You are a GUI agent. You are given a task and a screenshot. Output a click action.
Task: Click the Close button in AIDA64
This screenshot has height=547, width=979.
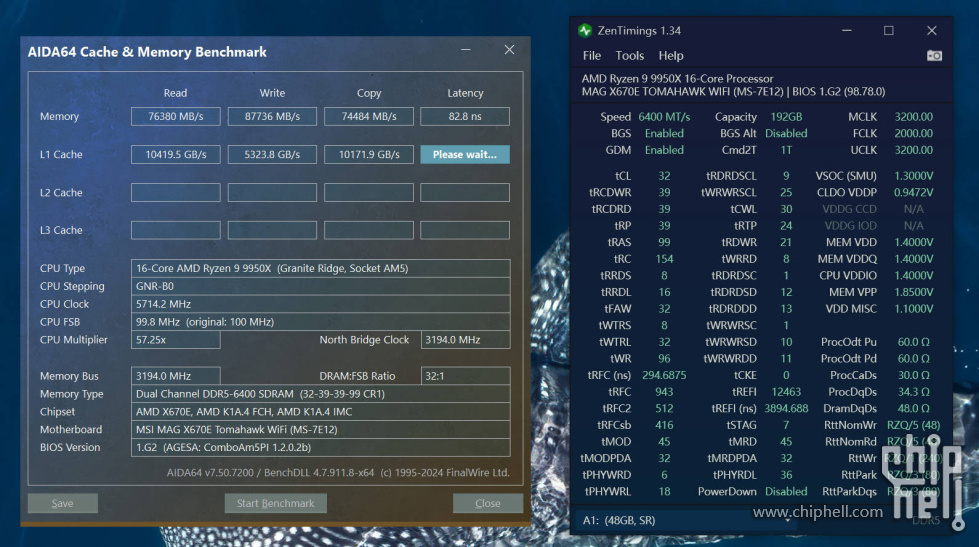[488, 503]
